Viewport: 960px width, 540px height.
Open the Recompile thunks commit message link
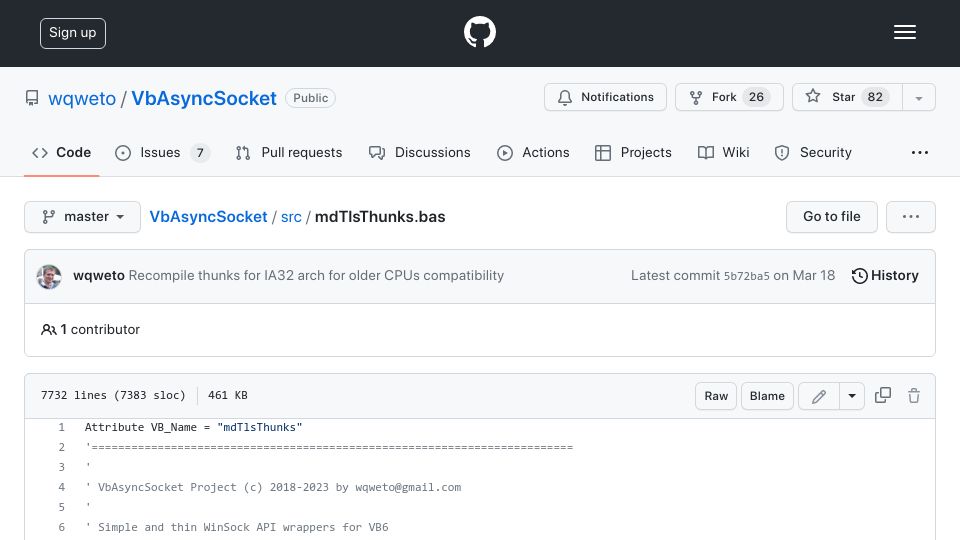coord(316,276)
